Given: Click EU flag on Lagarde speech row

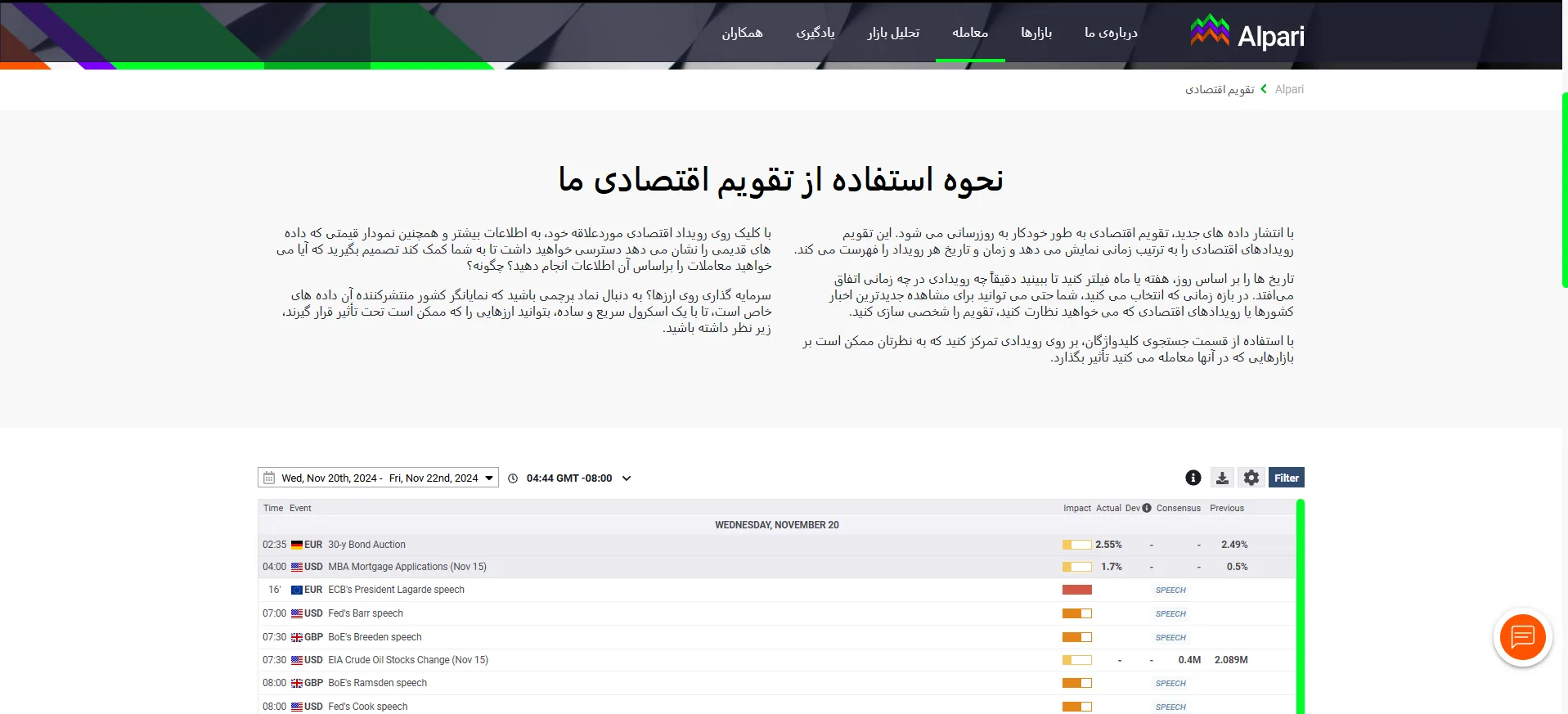Looking at the screenshot, I should coord(297,590).
